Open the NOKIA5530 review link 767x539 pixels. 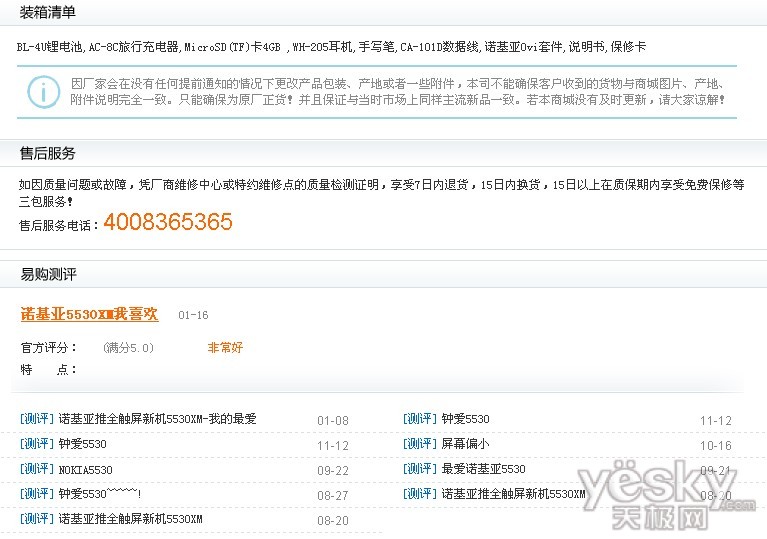click(86, 470)
